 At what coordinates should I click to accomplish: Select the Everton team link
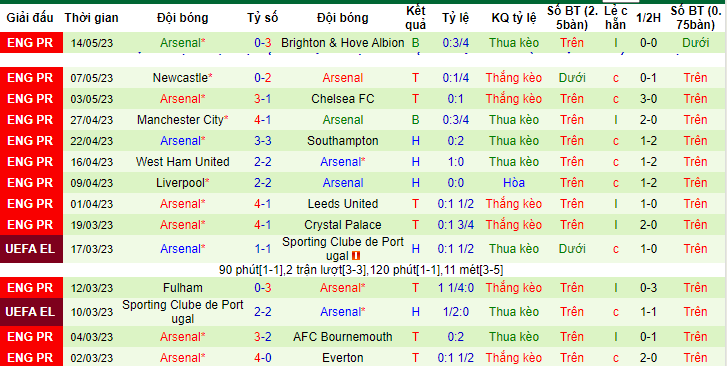coord(343,358)
